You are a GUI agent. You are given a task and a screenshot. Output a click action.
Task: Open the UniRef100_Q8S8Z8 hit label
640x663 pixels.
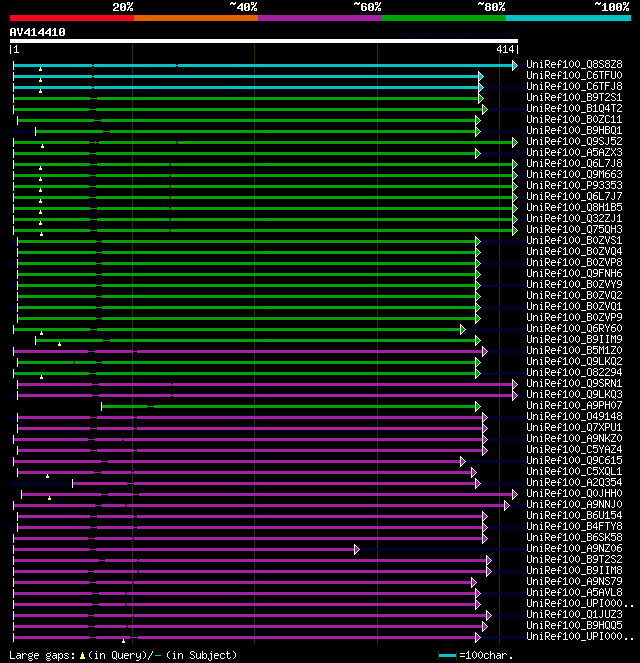[574, 64]
